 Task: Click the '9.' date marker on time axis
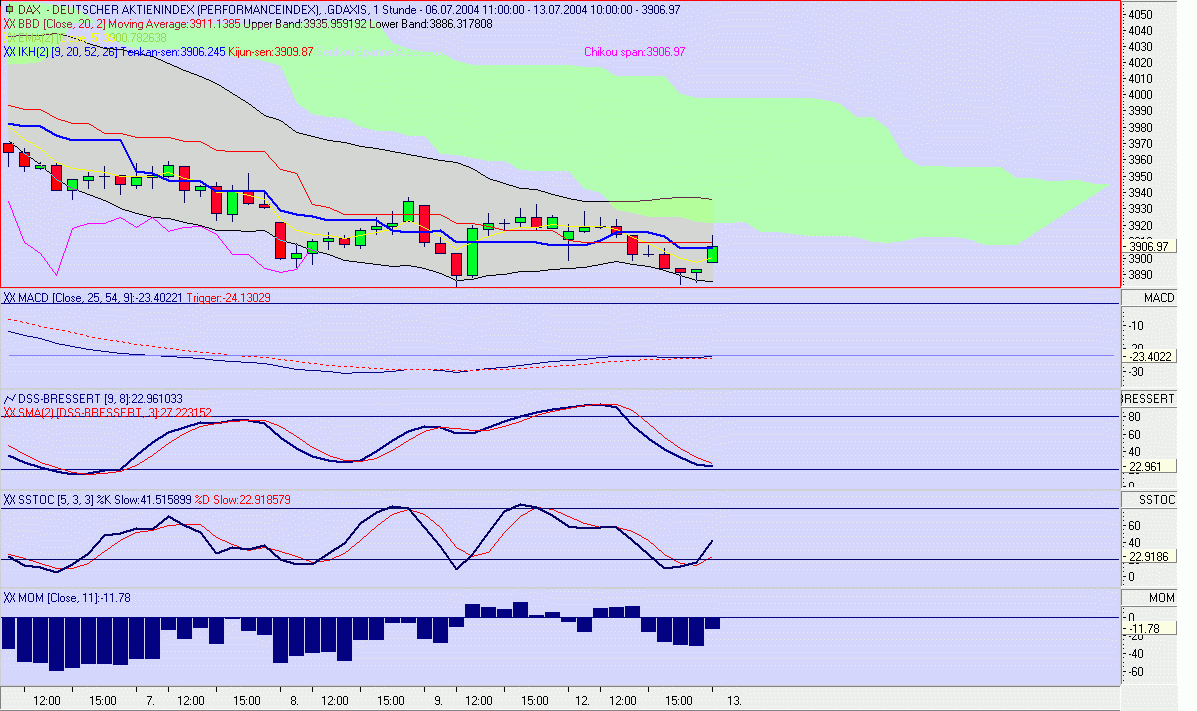pyautogui.click(x=438, y=700)
